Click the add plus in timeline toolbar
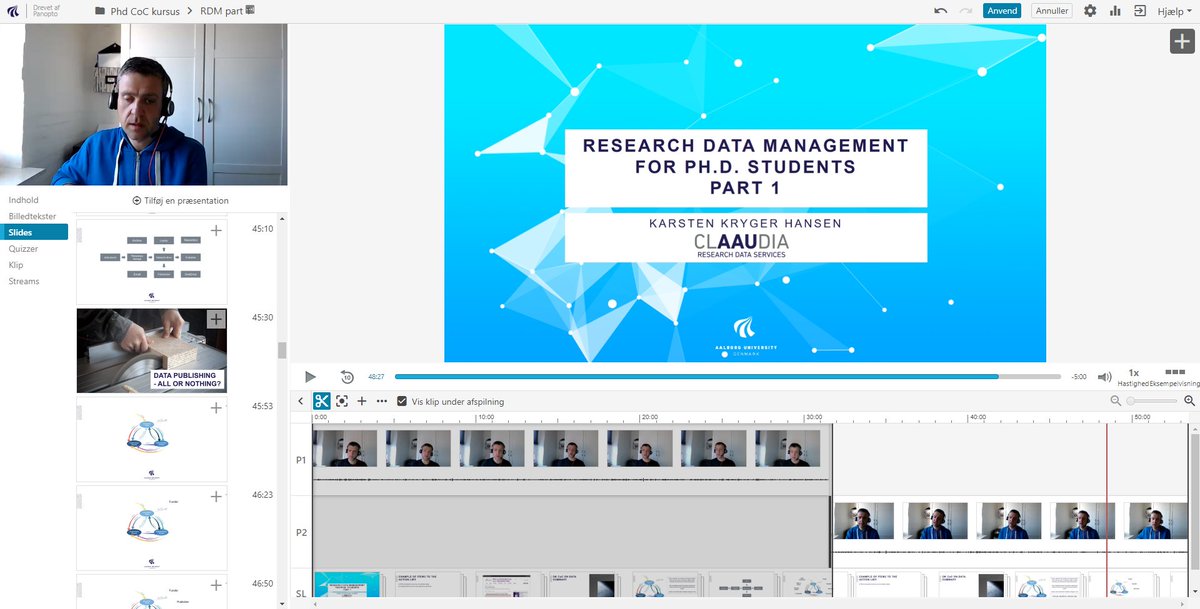This screenshot has height=609, width=1200. tap(362, 401)
